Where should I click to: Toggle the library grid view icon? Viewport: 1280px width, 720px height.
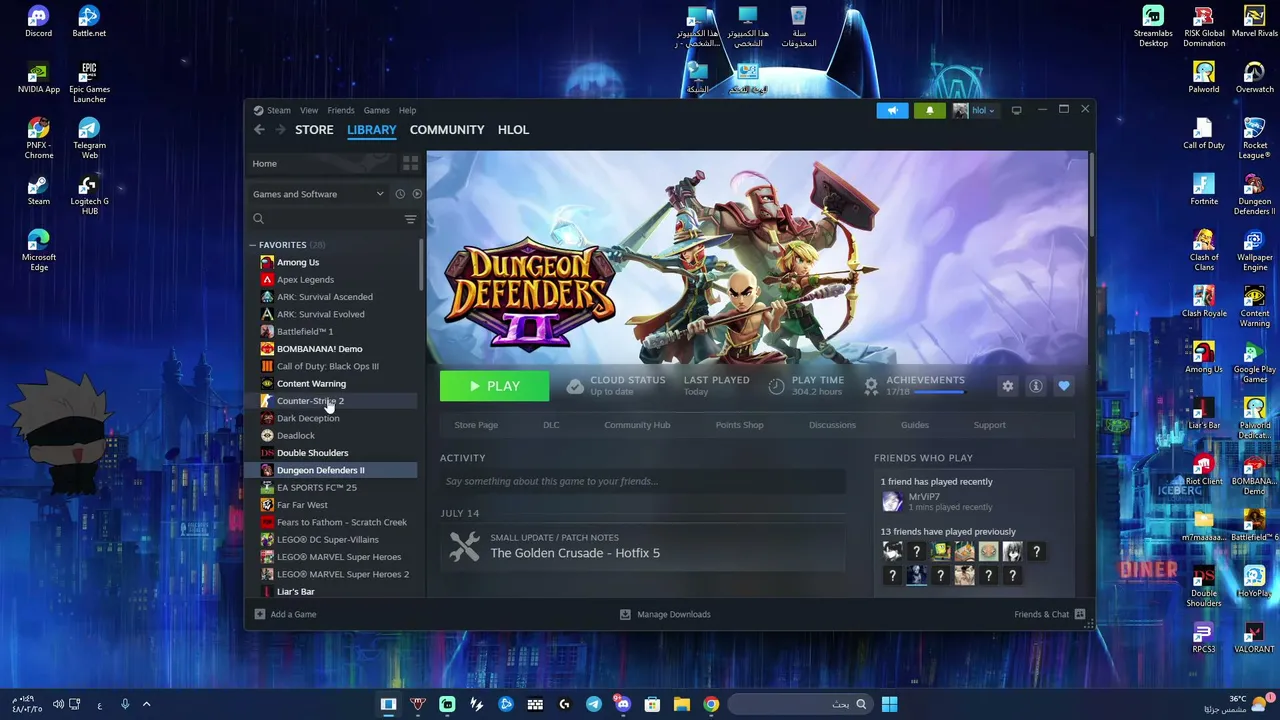[410, 163]
